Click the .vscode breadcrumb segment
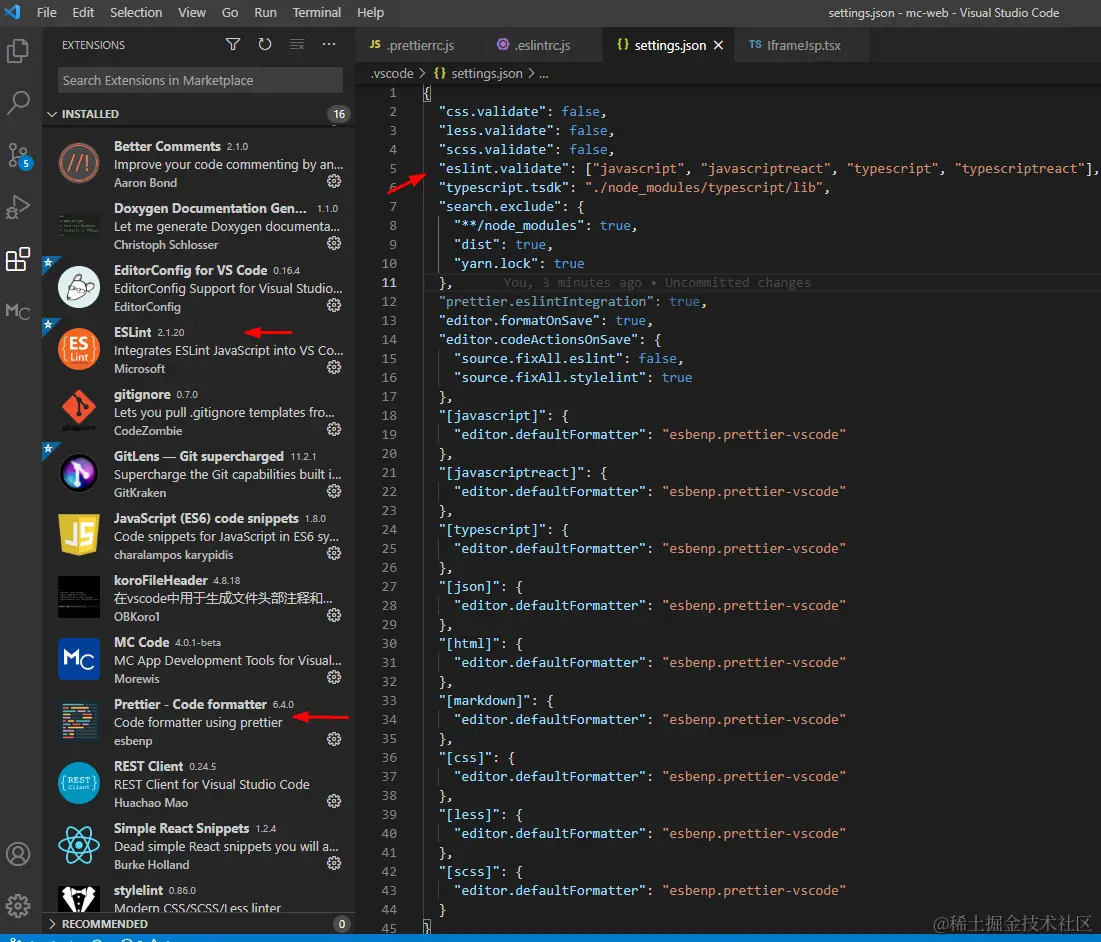The width and height of the screenshot is (1101, 942). pos(391,73)
